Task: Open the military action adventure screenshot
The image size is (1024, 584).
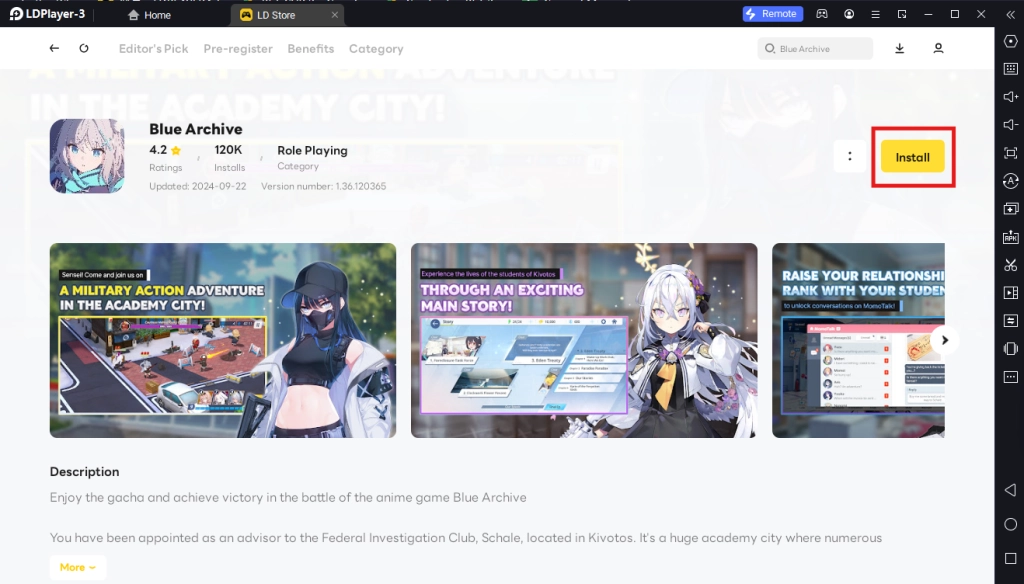Action: point(223,340)
